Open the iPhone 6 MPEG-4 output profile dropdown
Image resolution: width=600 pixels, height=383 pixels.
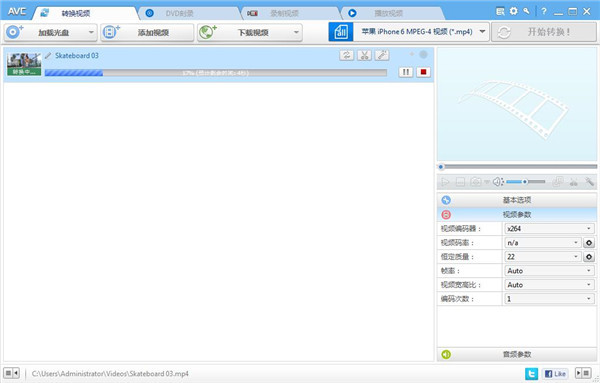point(421,32)
